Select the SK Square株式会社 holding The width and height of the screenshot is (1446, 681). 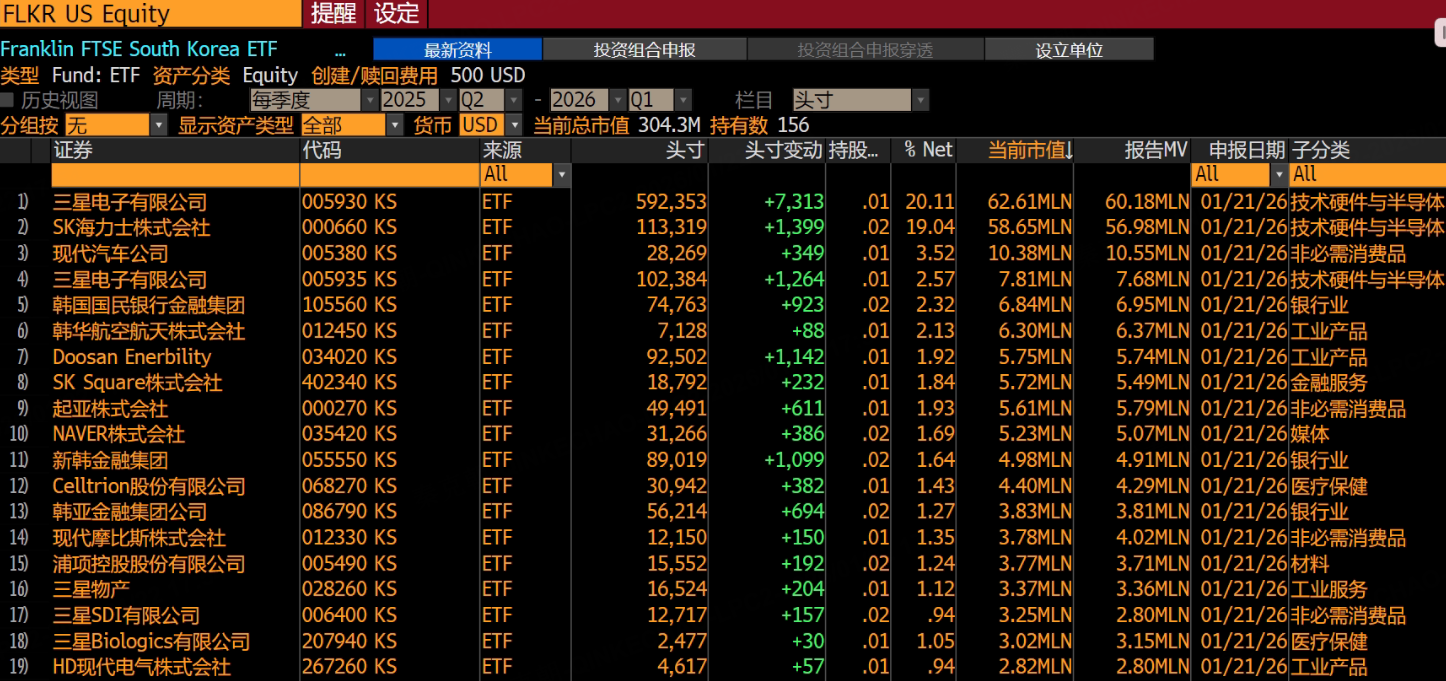click(138, 382)
